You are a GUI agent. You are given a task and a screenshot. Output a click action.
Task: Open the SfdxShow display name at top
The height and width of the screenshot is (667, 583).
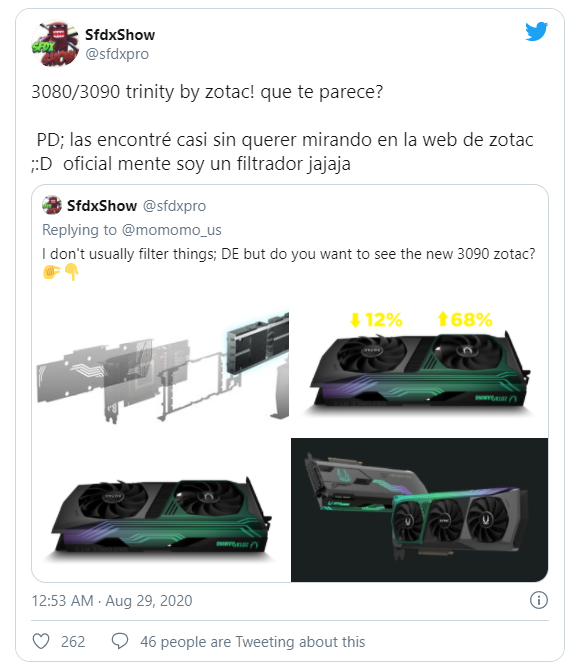(x=120, y=35)
